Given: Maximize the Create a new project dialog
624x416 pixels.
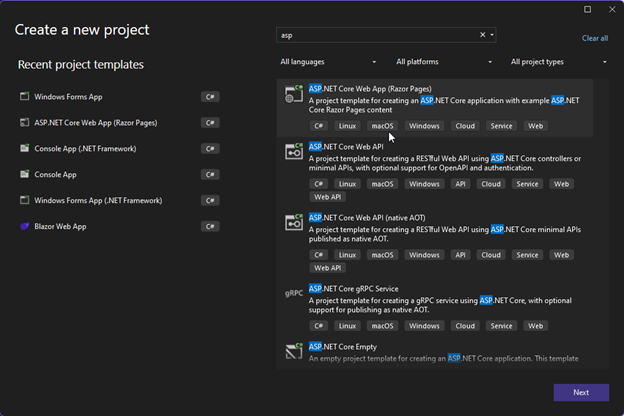Looking at the screenshot, I should pos(587,9).
